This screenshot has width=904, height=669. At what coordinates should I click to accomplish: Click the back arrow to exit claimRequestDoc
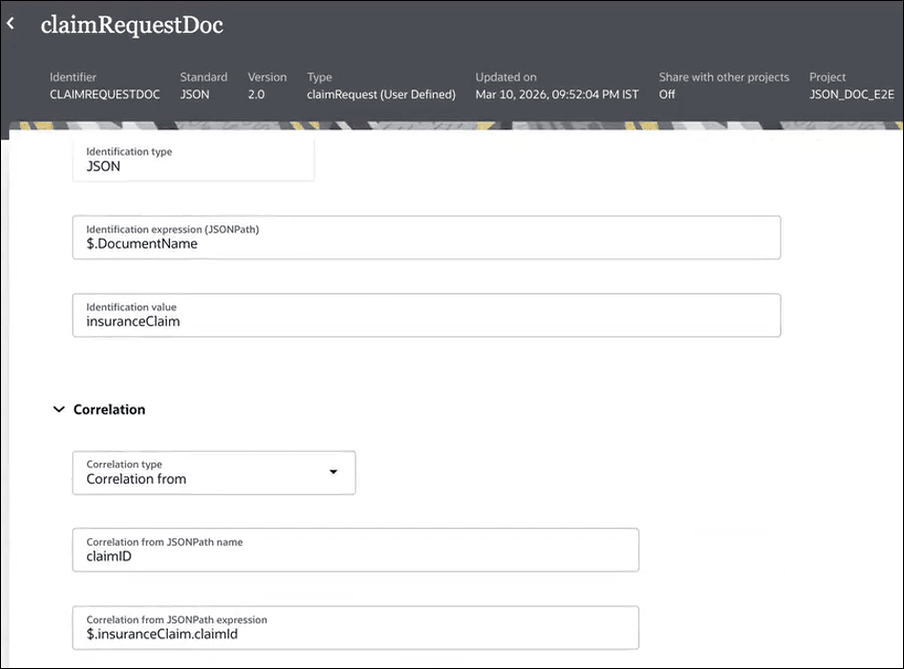point(11,22)
